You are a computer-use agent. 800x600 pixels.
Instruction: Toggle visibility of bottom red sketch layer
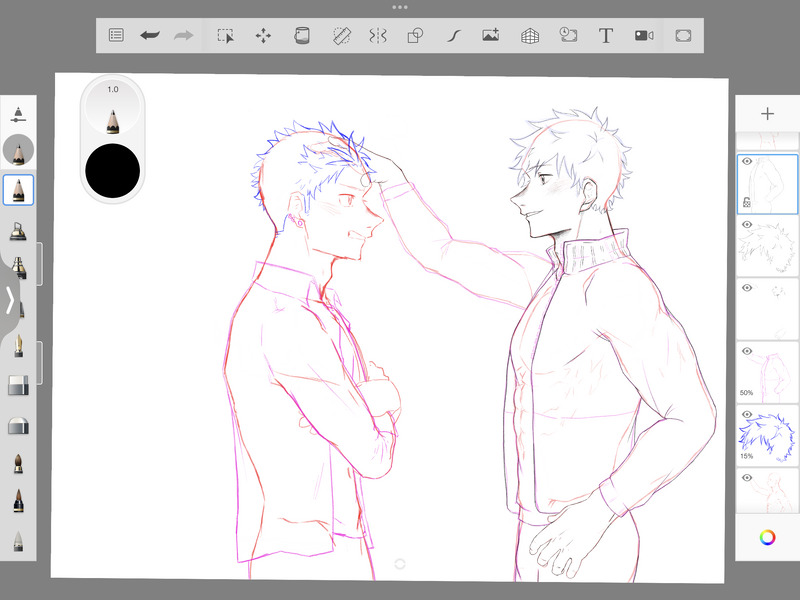pos(747,478)
